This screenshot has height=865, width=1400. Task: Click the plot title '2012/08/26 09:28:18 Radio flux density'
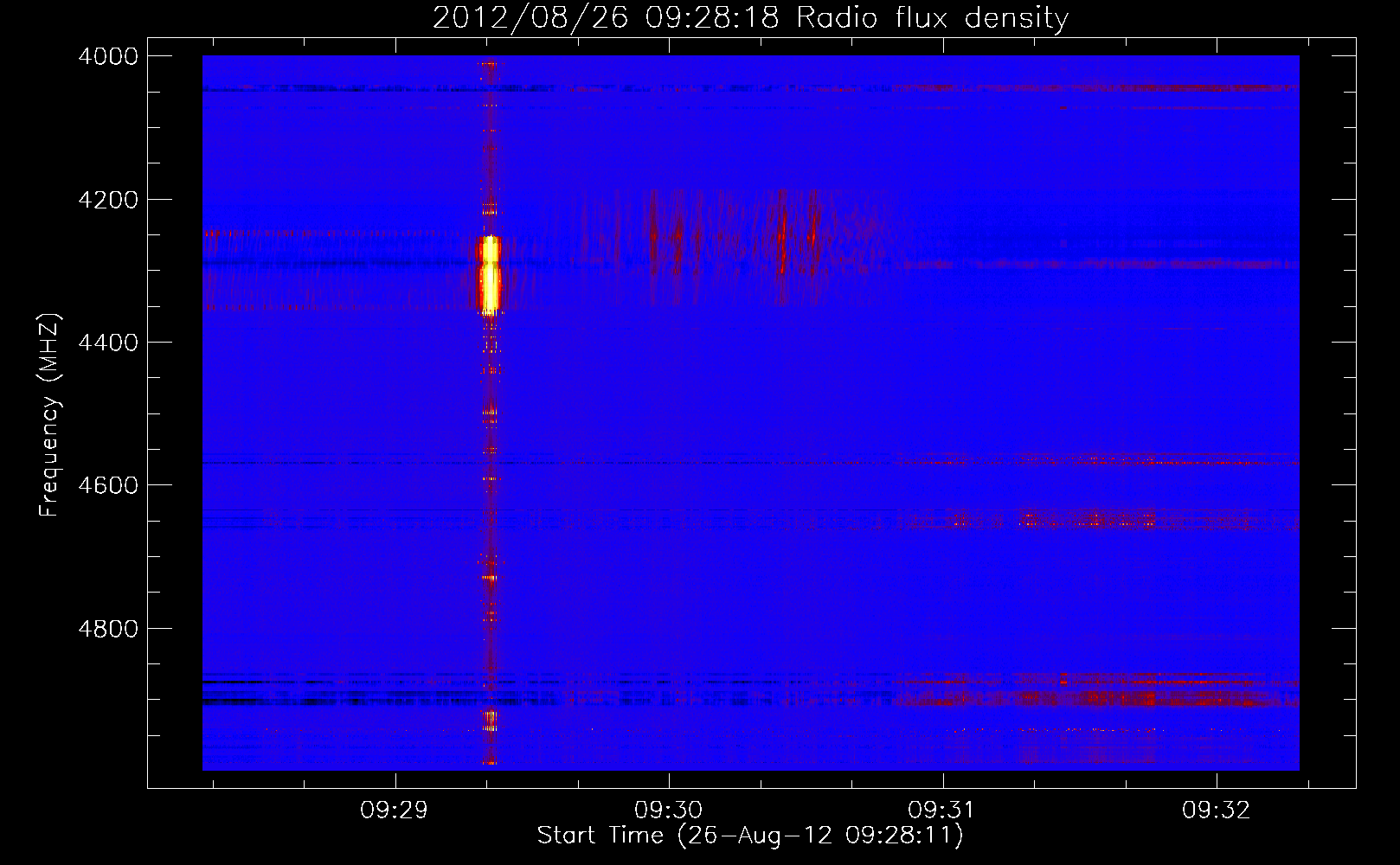pos(750,17)
